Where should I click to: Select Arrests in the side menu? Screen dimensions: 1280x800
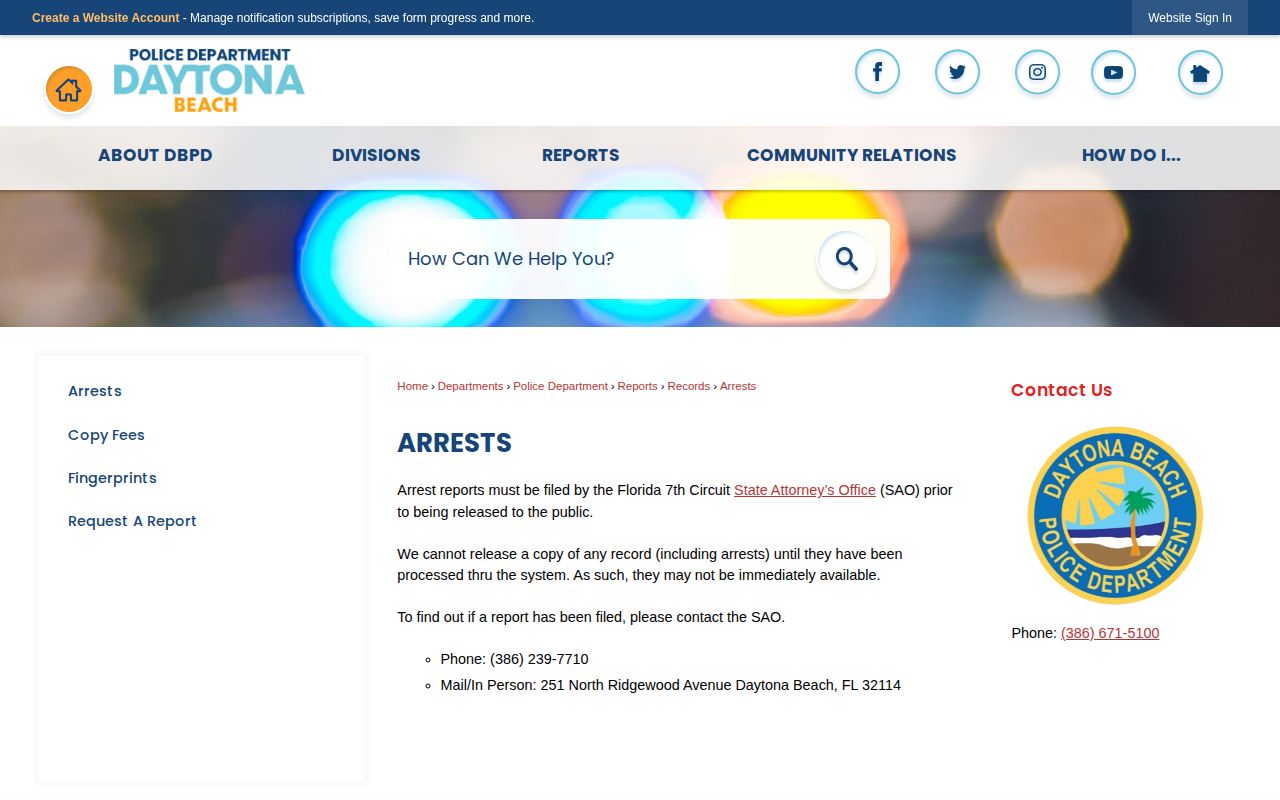coord(95,391)
